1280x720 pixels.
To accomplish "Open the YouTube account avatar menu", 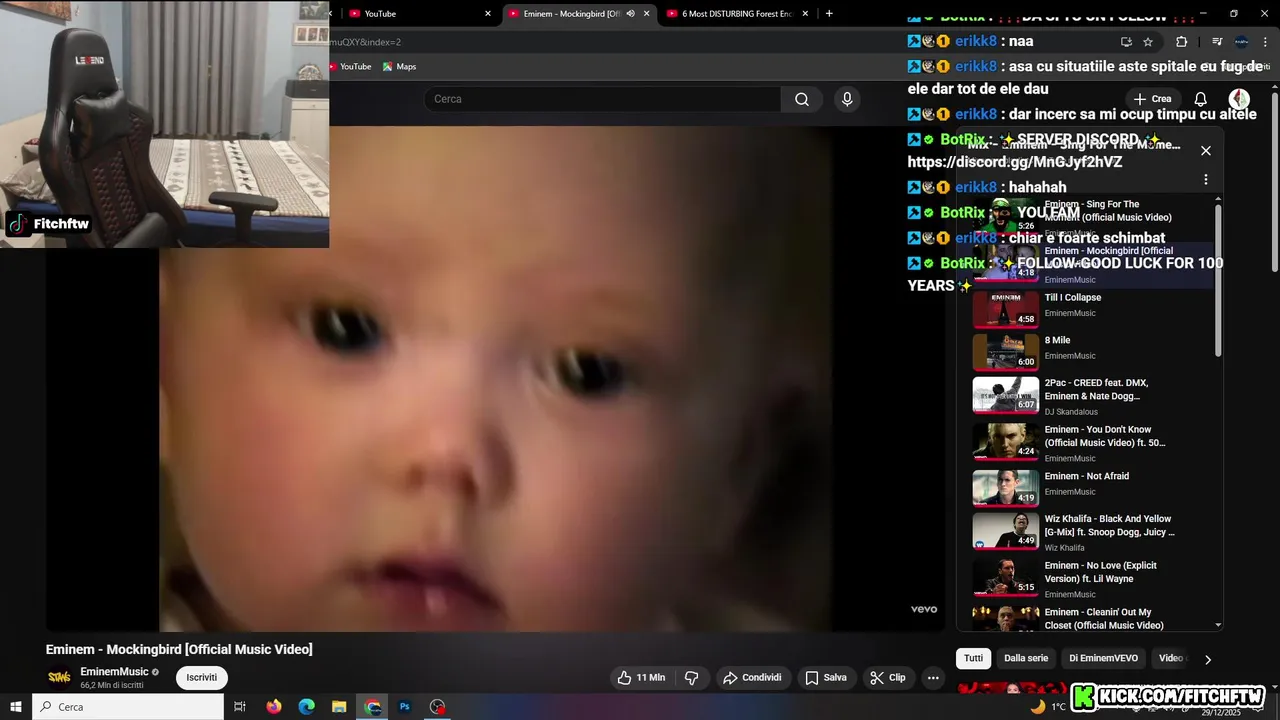I will pyautogui.click(x=1239, y=99).
